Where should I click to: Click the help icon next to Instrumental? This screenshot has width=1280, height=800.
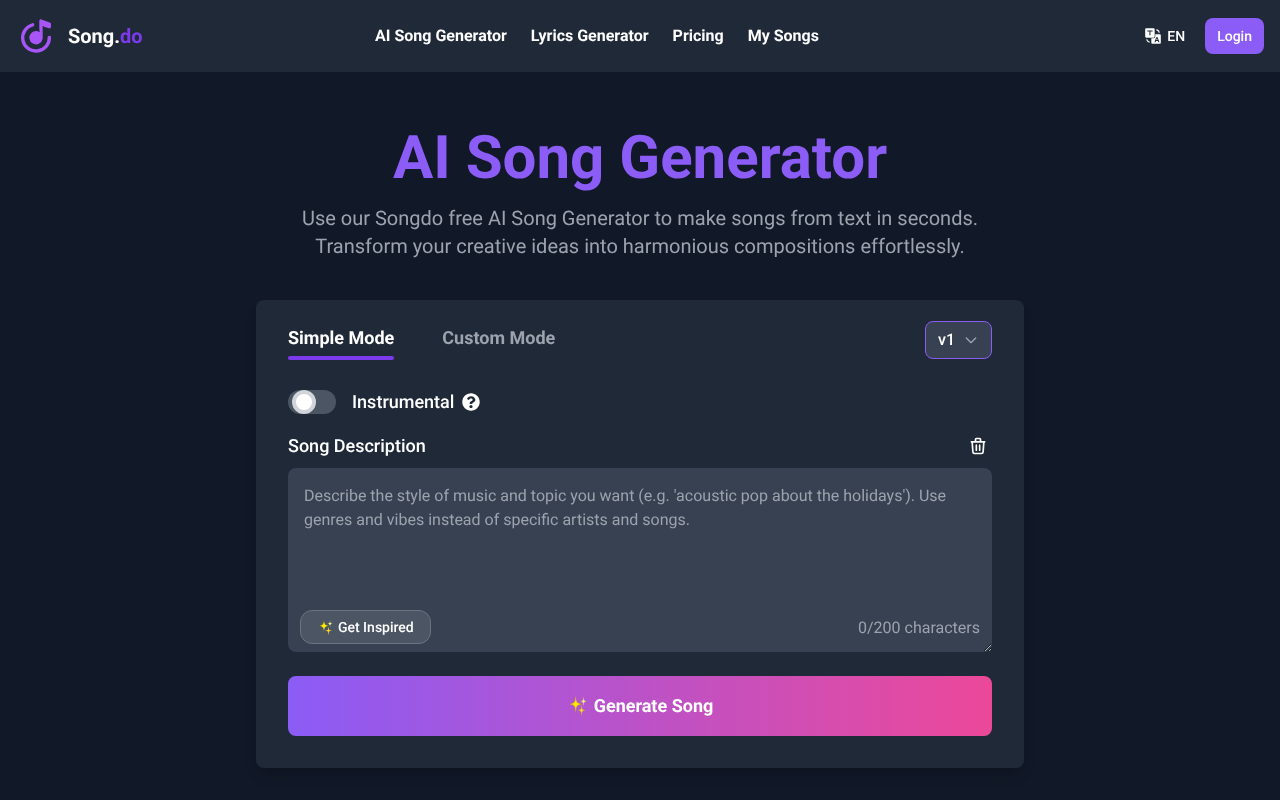pyautogui.click(x=471, y=402)
